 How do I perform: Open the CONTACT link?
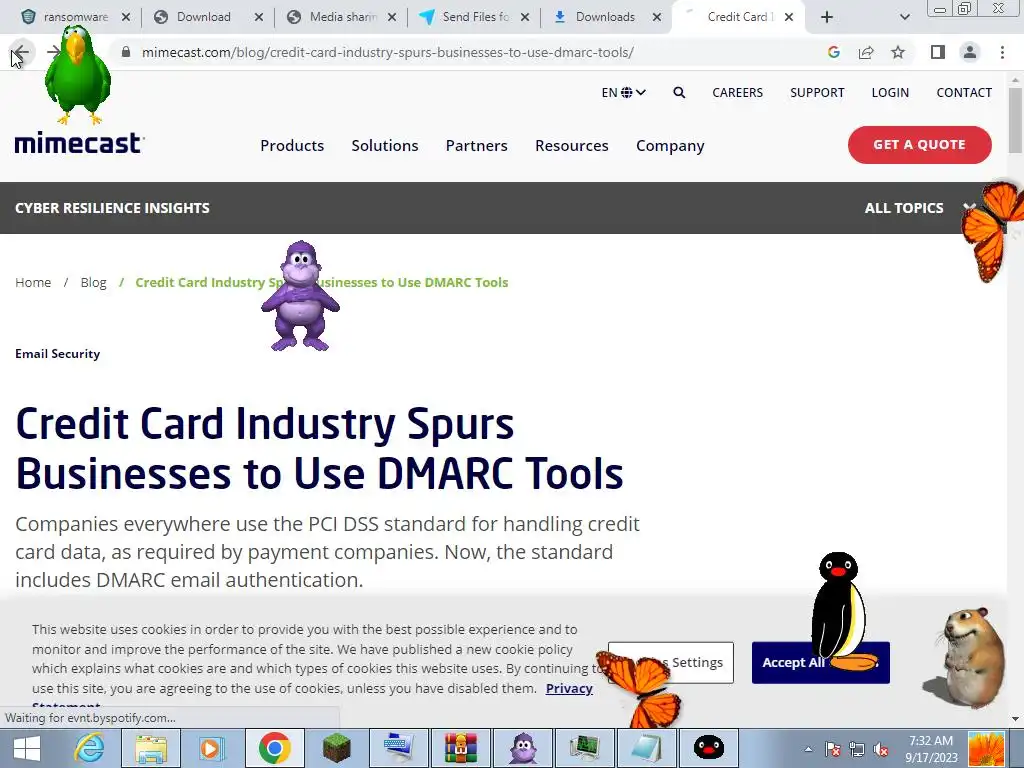pyautogui.click(x=964, y=93)
